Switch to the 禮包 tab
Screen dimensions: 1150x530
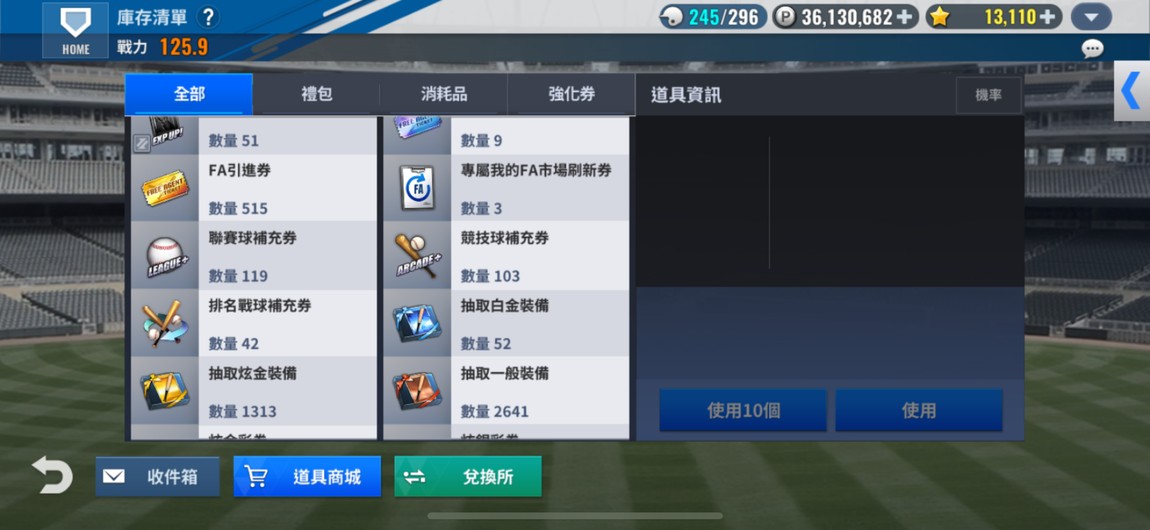pyautogui.click(x=317, y=94)
